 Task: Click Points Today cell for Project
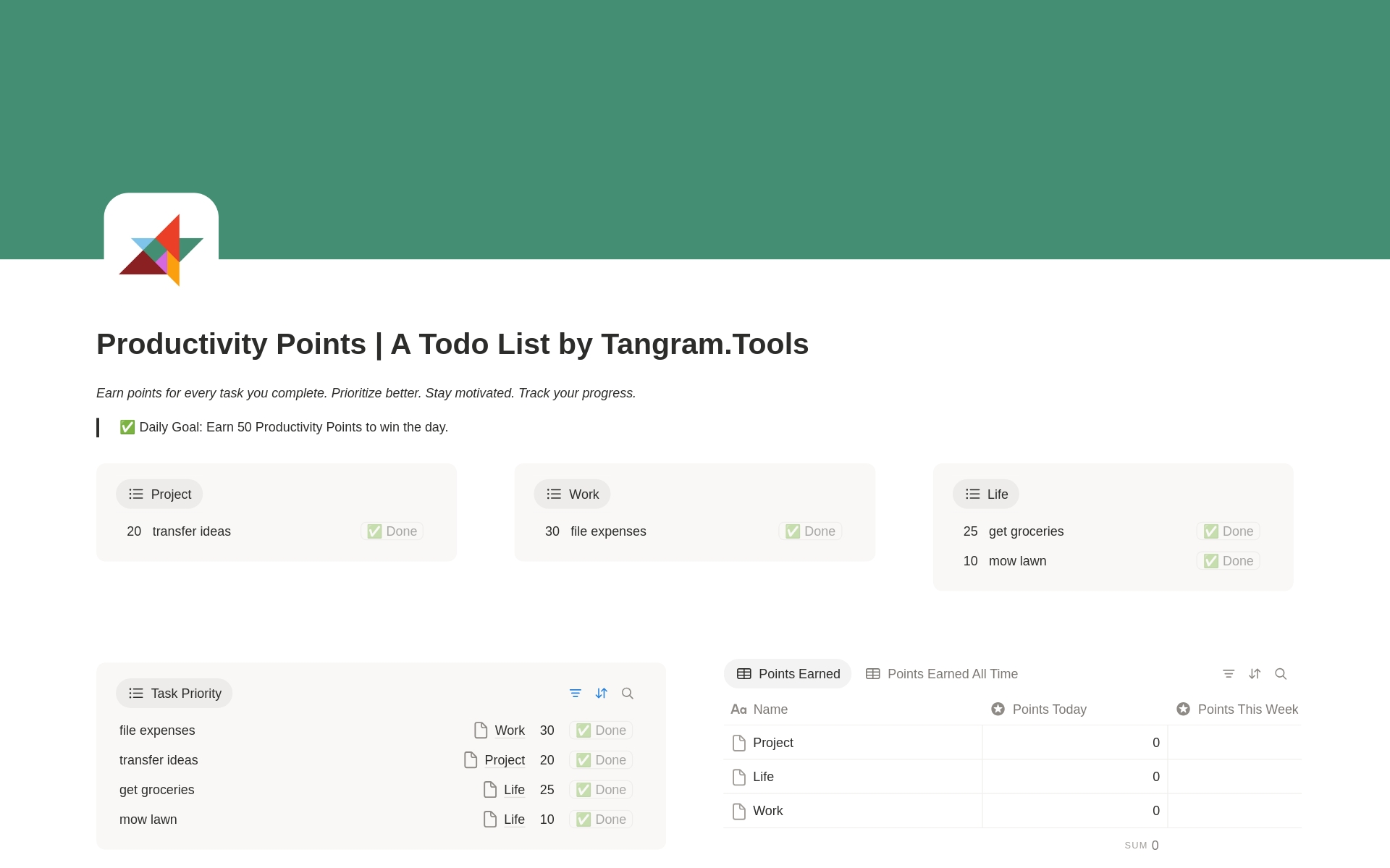(1075, 743)
